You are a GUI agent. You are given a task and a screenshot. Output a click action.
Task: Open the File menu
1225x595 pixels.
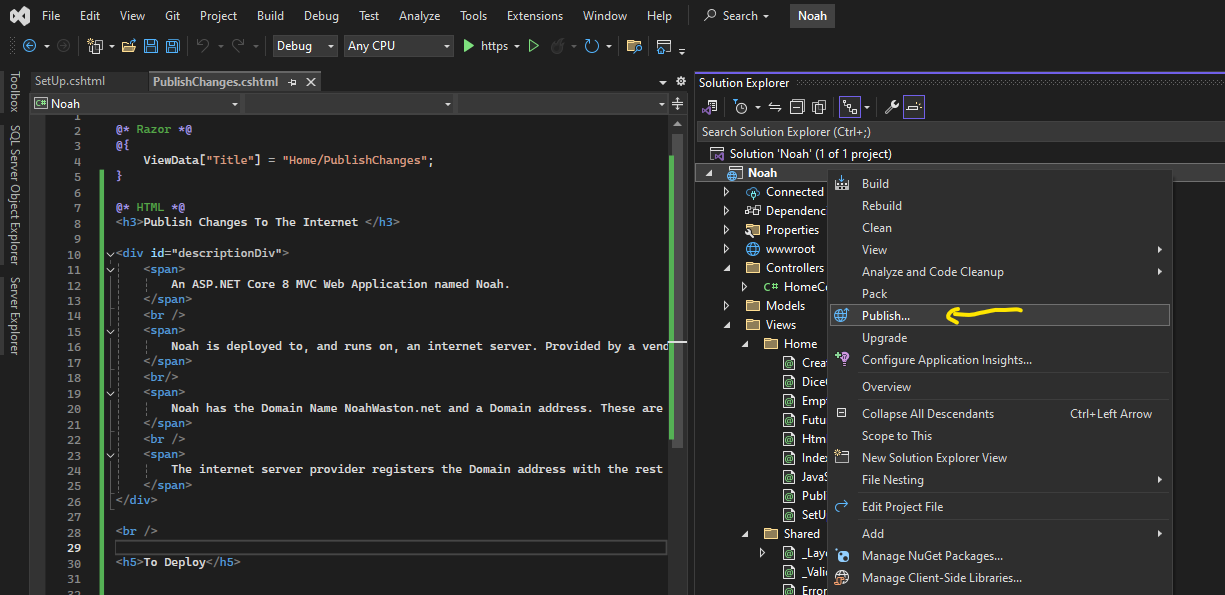tap(51, 16)
